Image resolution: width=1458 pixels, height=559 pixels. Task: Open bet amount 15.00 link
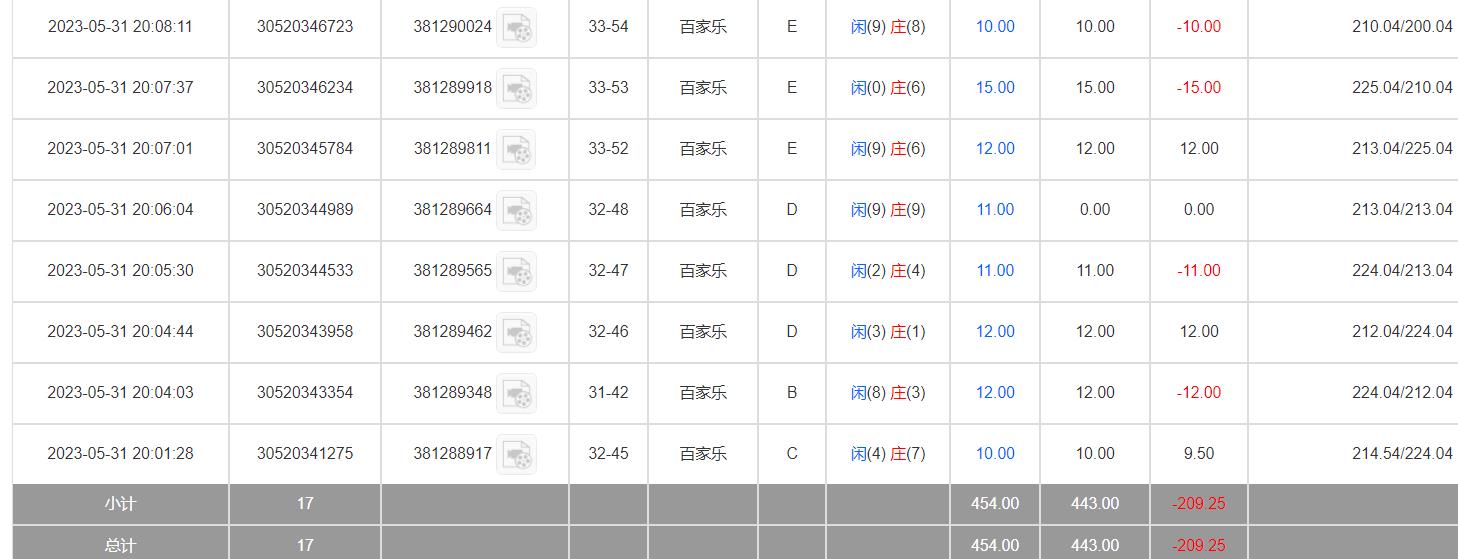[995, 88]
